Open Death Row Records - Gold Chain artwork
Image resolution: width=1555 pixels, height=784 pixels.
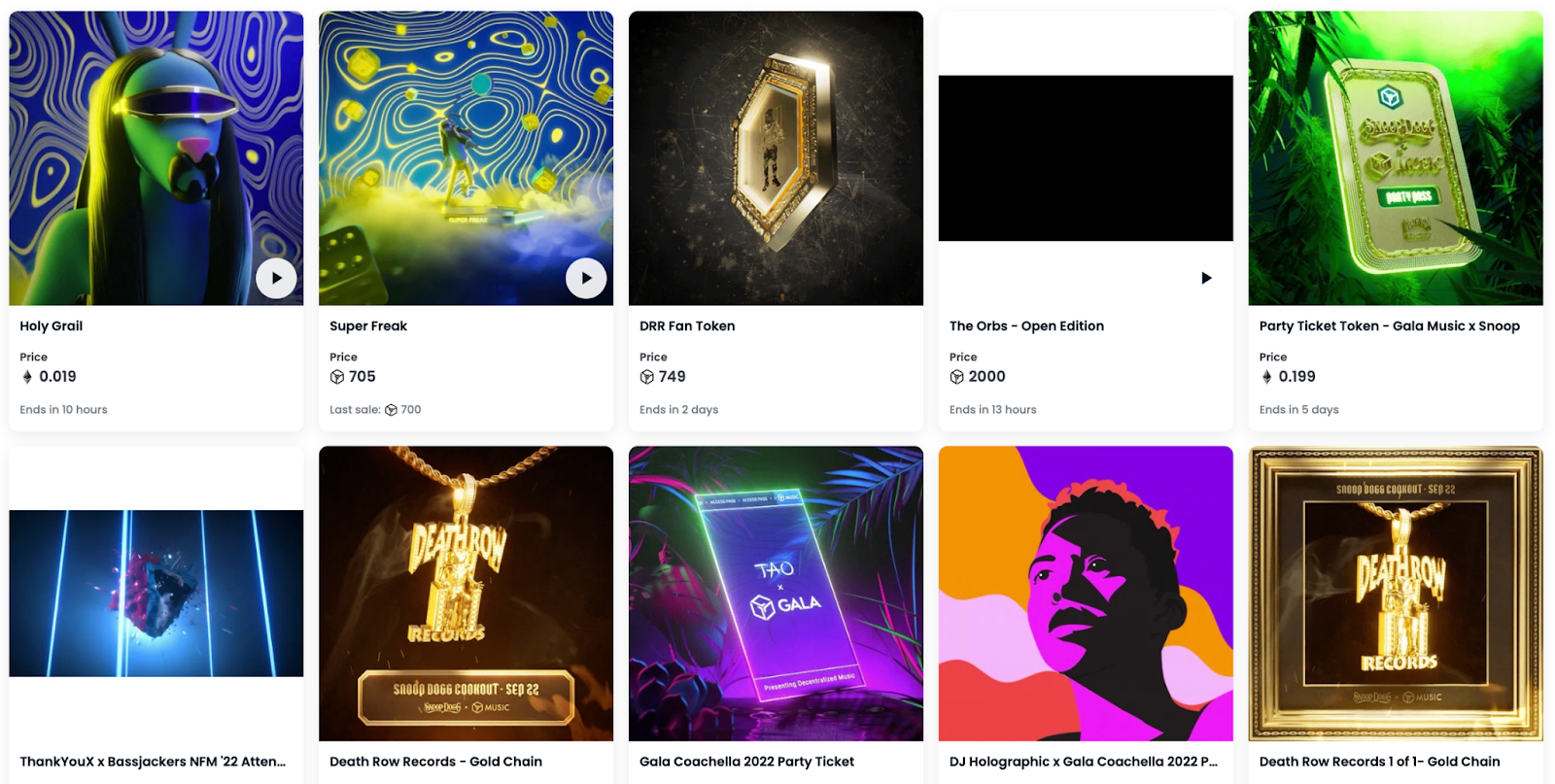point(466,594)
